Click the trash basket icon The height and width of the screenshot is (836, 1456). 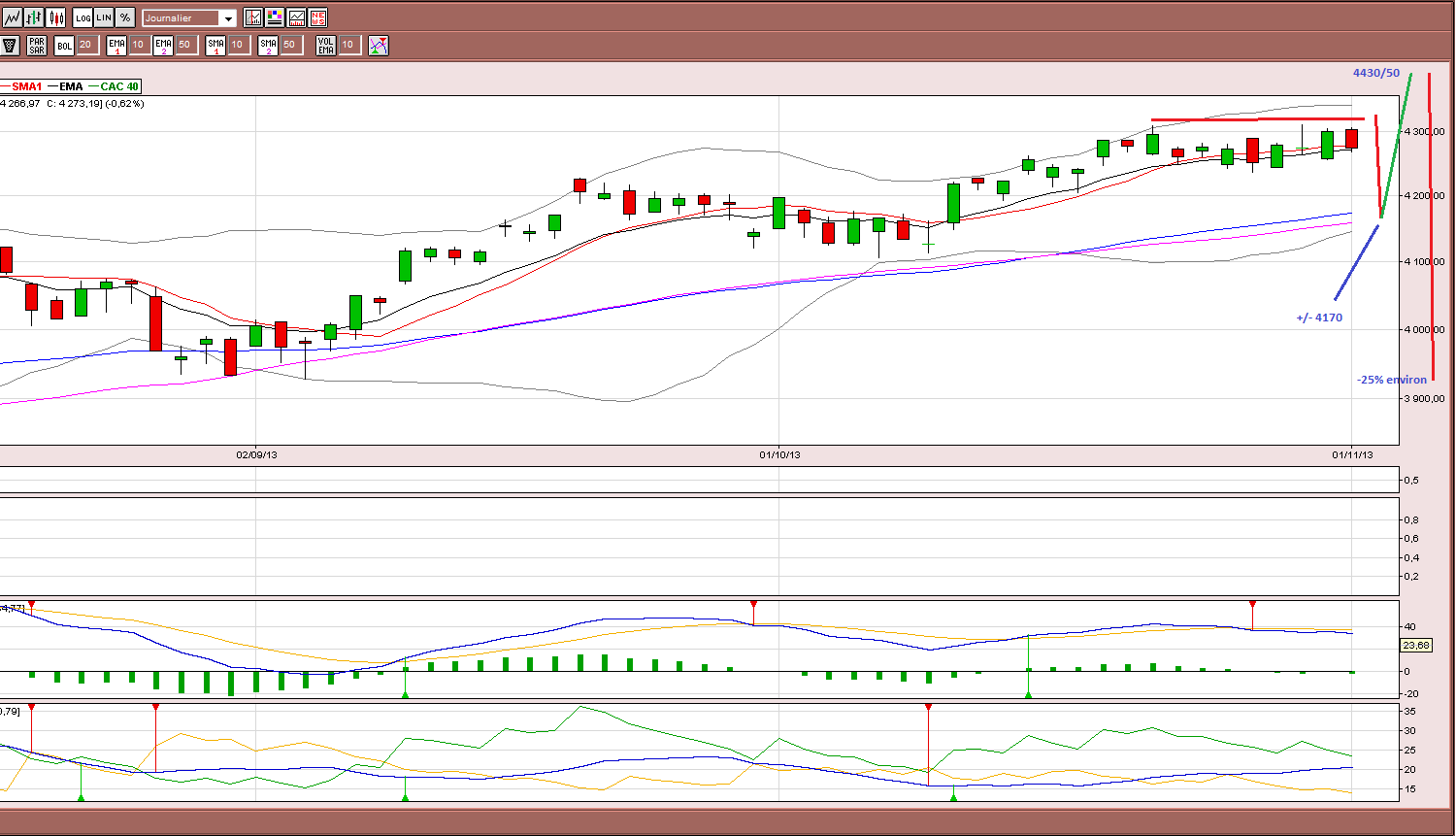coord(11,45)
